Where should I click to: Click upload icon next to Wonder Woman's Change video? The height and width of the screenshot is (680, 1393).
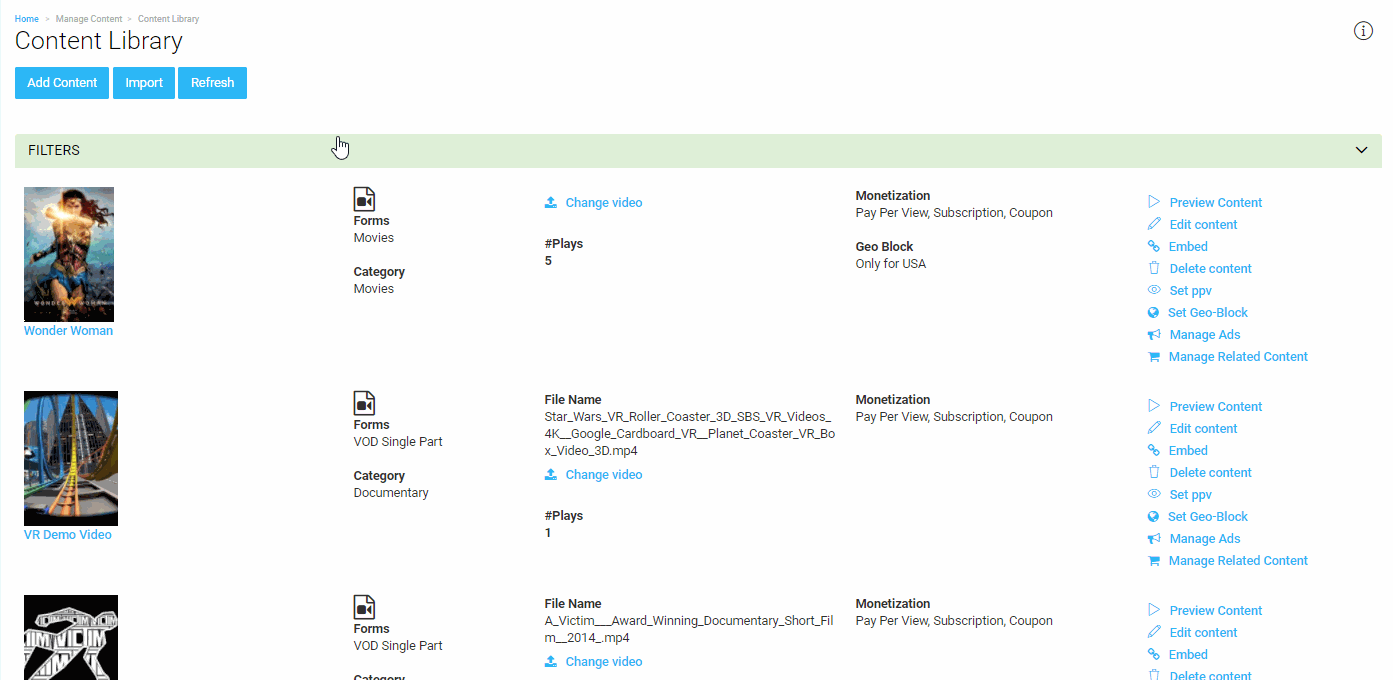point(551,203)
